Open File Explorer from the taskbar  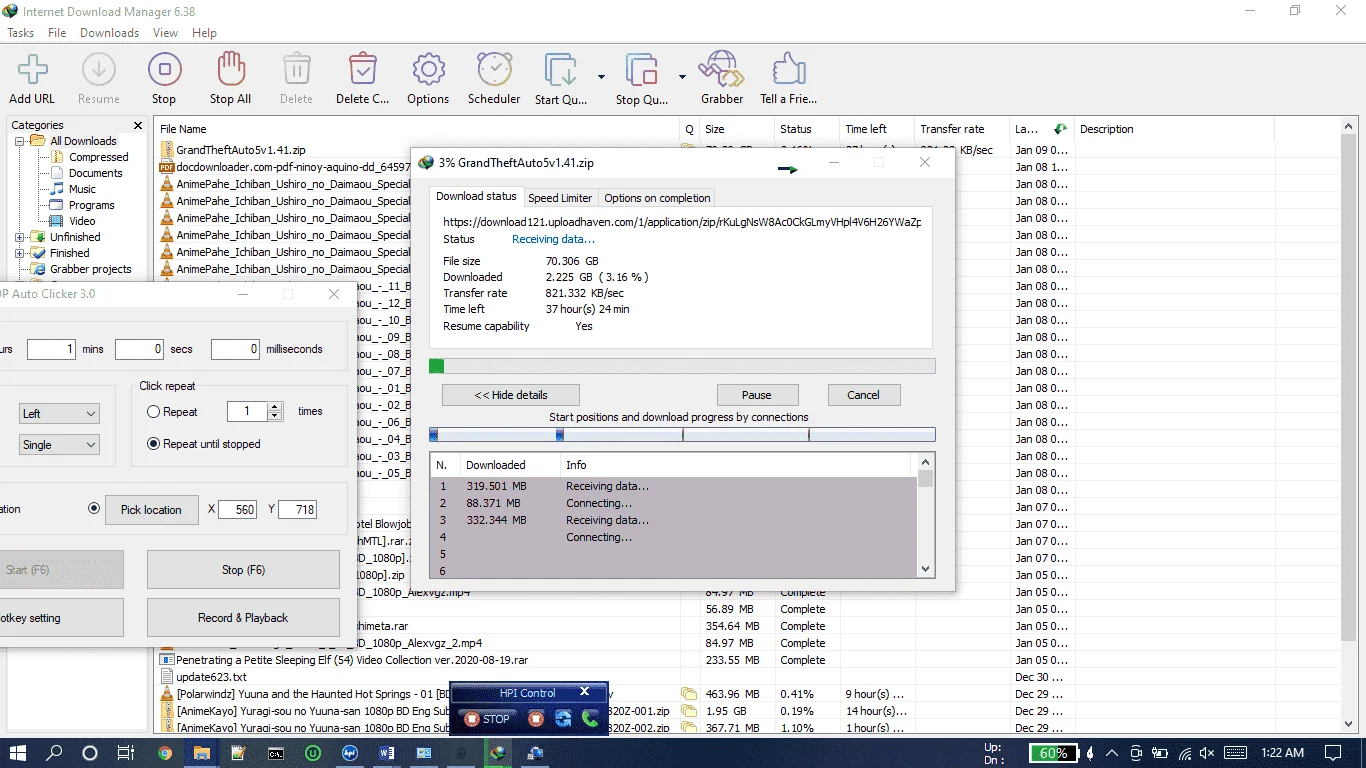(x=201, y=753)
